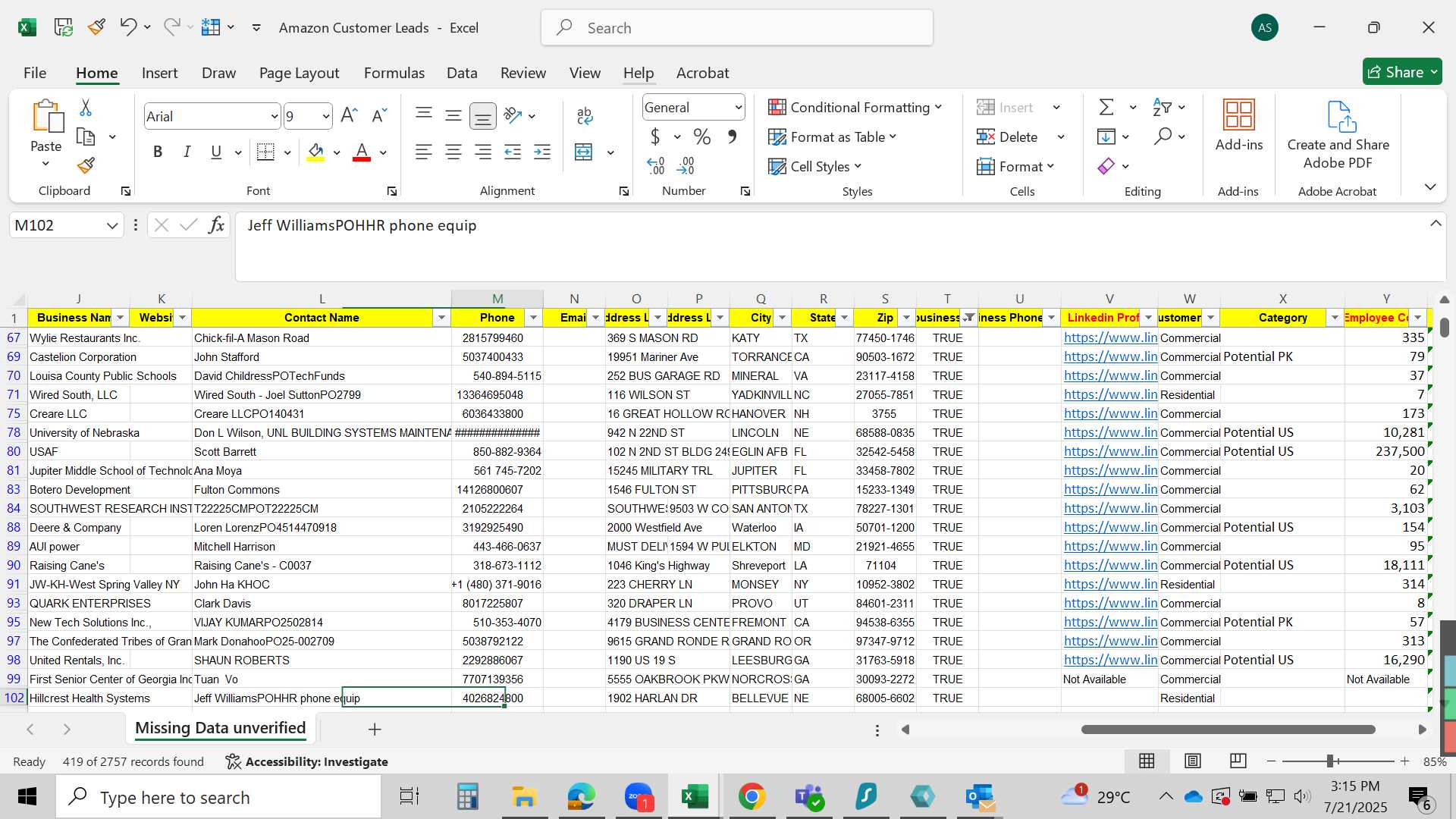1456x819 pixels.
Task: Enable Center horizontal alignment
Action: click(x=453, y=152)
